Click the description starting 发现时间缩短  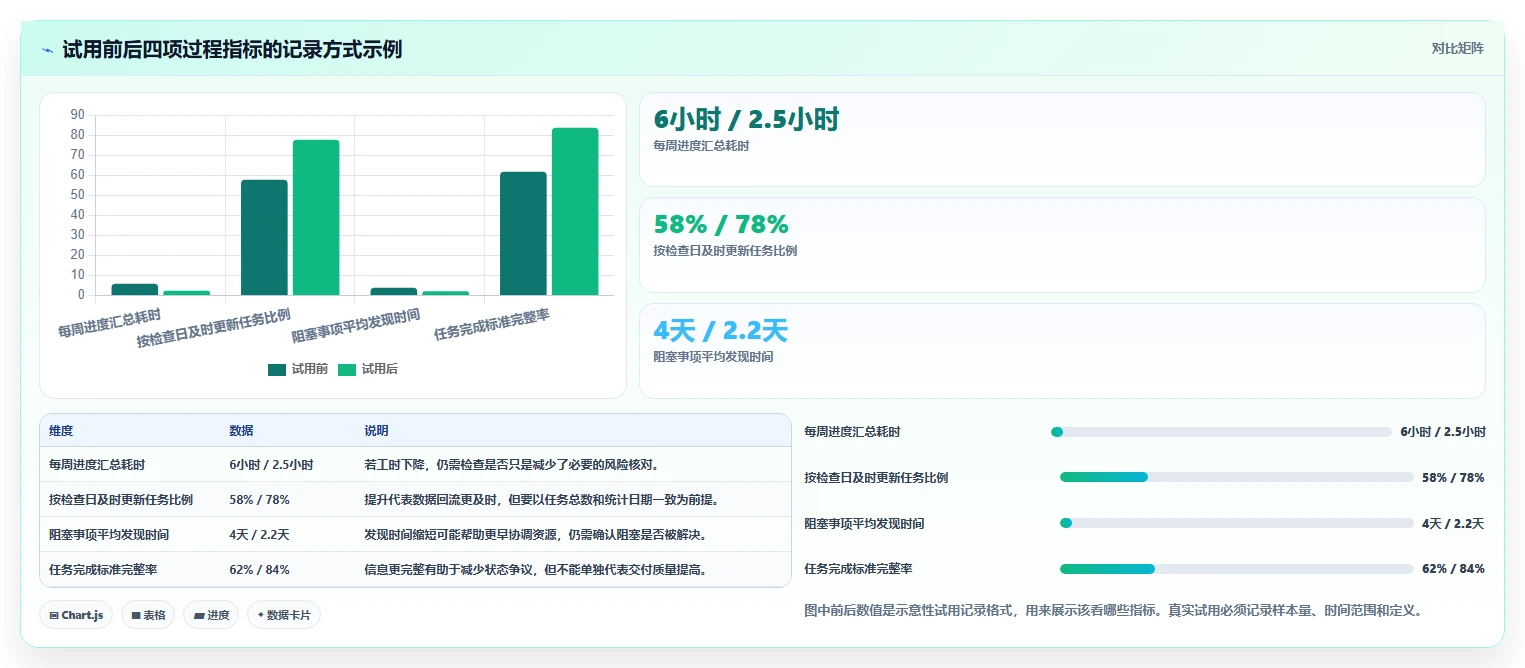pos(535,535)
